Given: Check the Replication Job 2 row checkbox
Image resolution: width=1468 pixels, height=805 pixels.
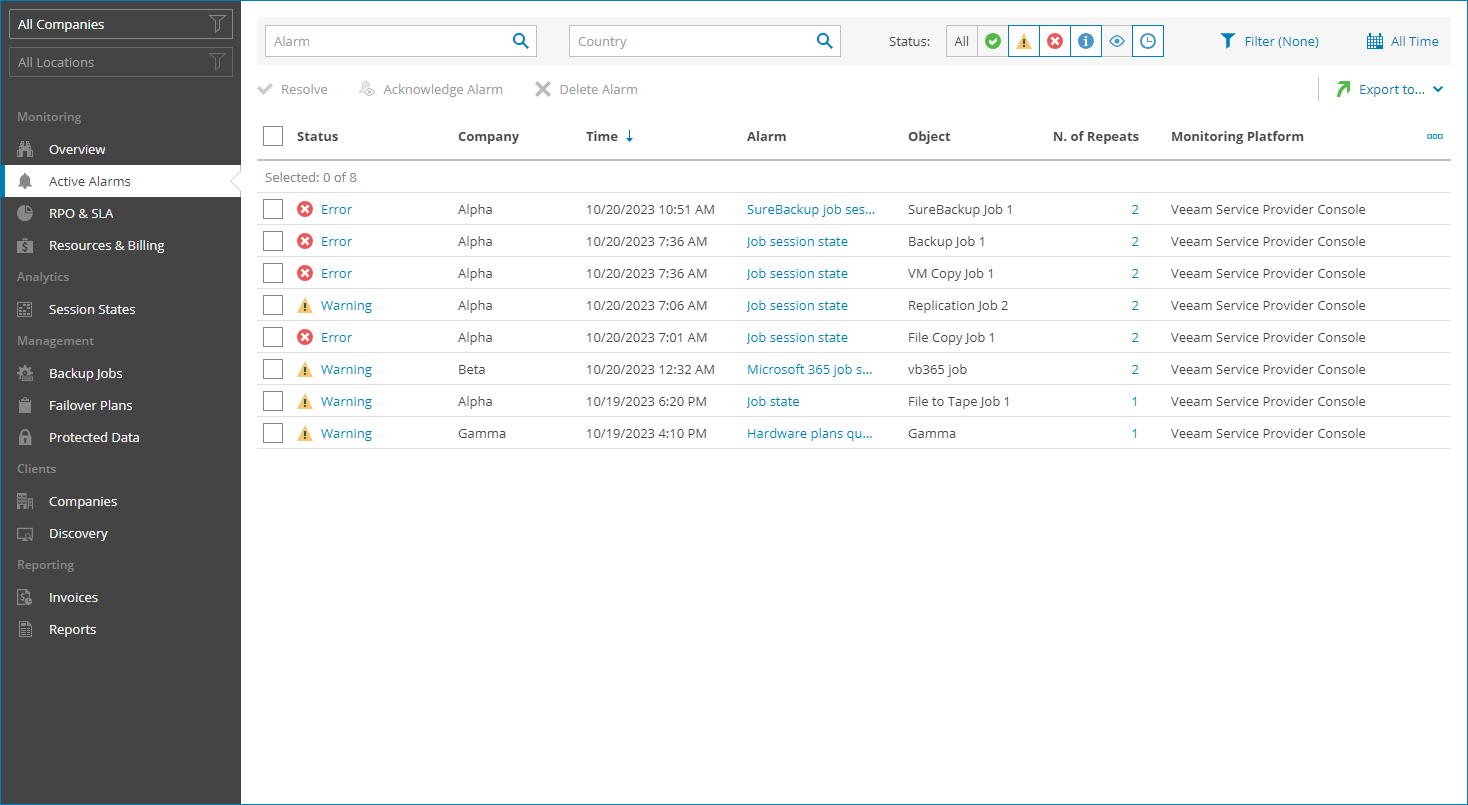Looking at the screenshot, I should [x=273, y=305].
